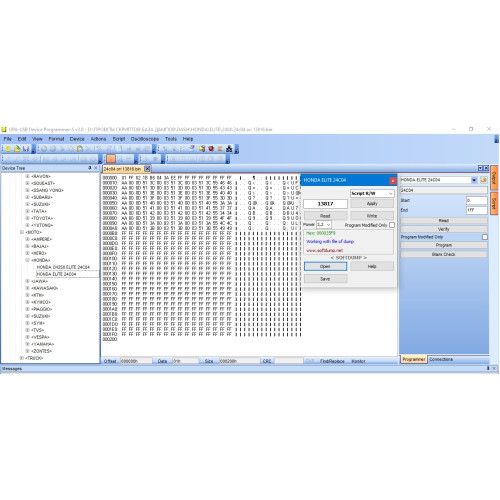Viewport: 500px width, 500px height.
Task: Tick Program Modified Only in programmer panel
Action: (x=485, y=237)
